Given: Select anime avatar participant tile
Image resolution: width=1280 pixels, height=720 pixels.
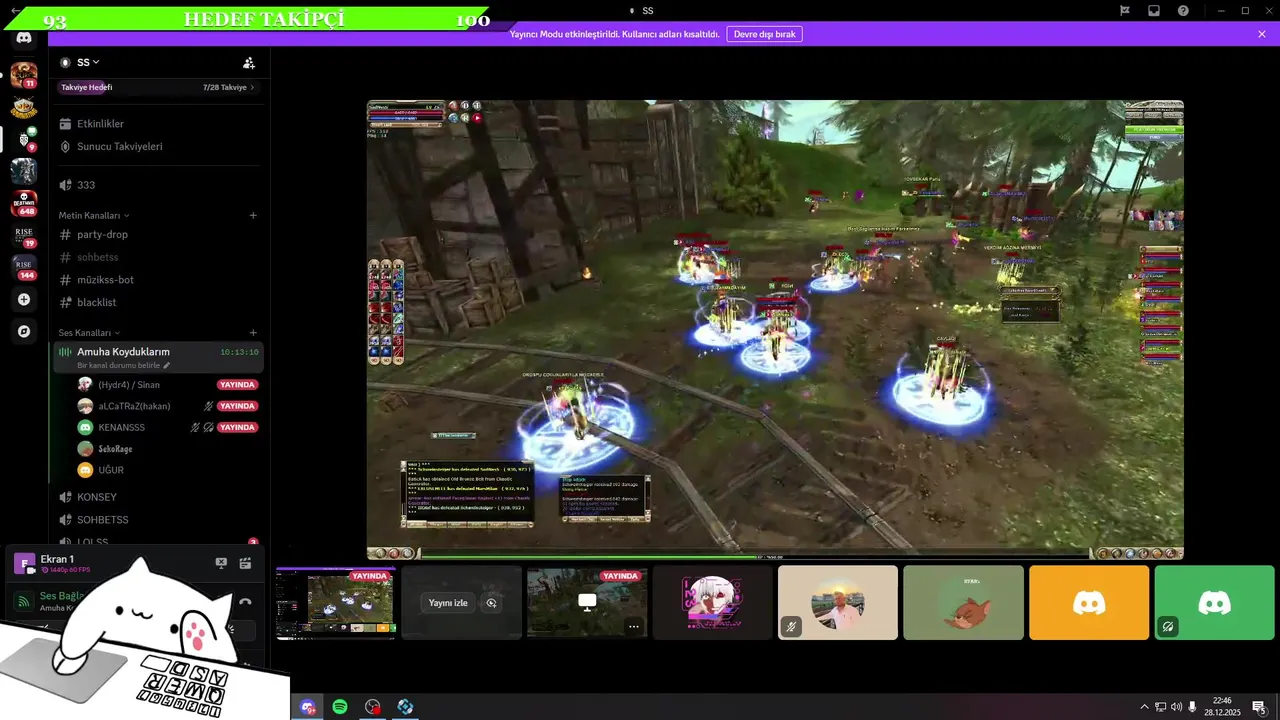Looking at the screenshot, I should tap(712, 603).
